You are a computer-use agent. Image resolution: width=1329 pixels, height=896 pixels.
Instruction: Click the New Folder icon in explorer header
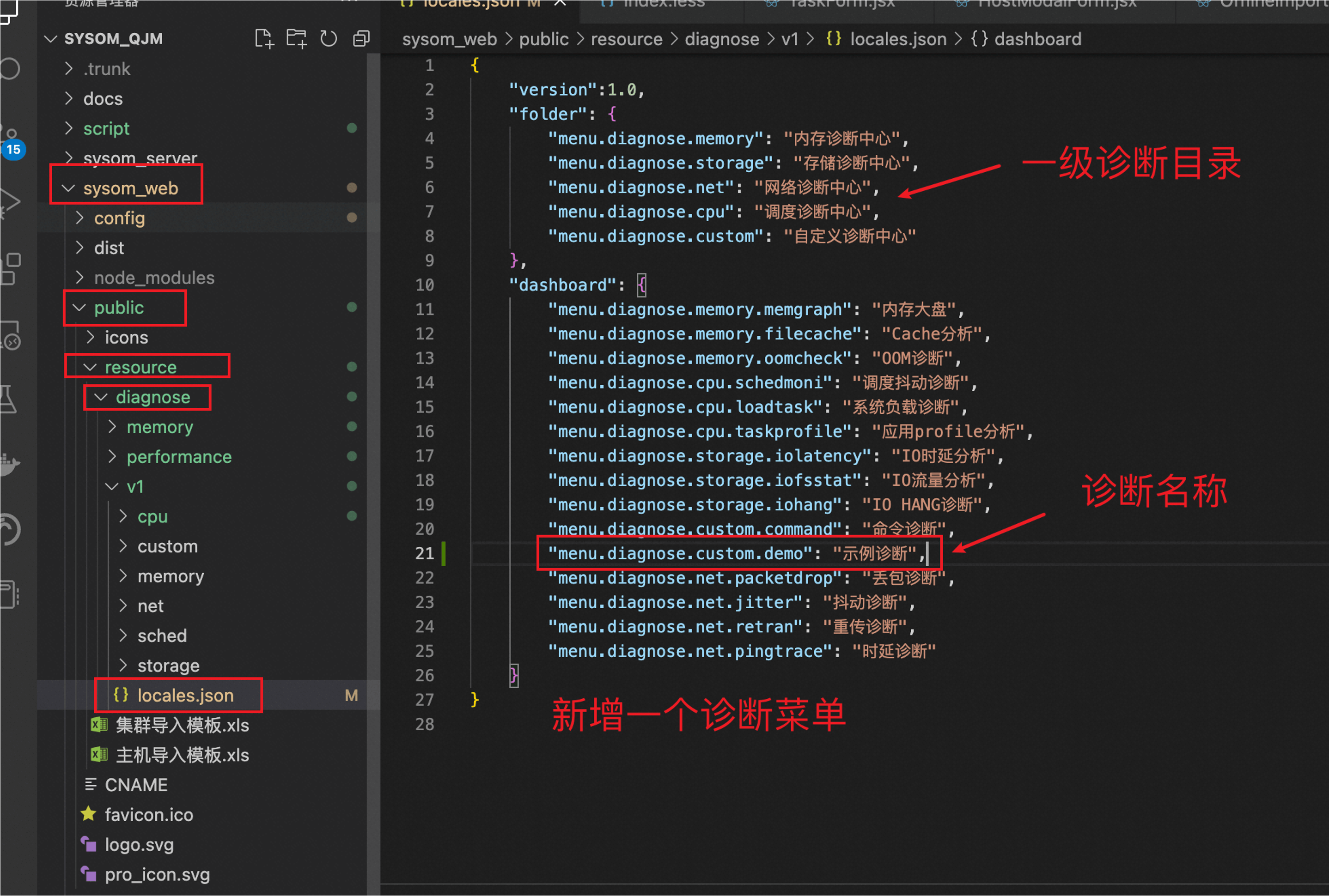pos(296,39)
